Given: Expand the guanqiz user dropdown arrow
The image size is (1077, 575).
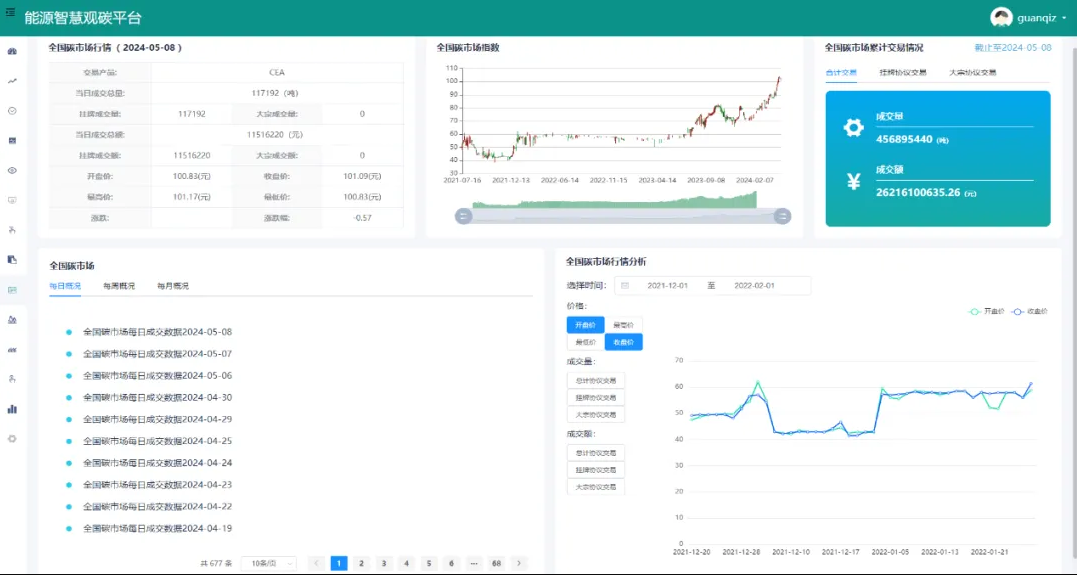Looking at the screenshot, I should (1064, 18).
